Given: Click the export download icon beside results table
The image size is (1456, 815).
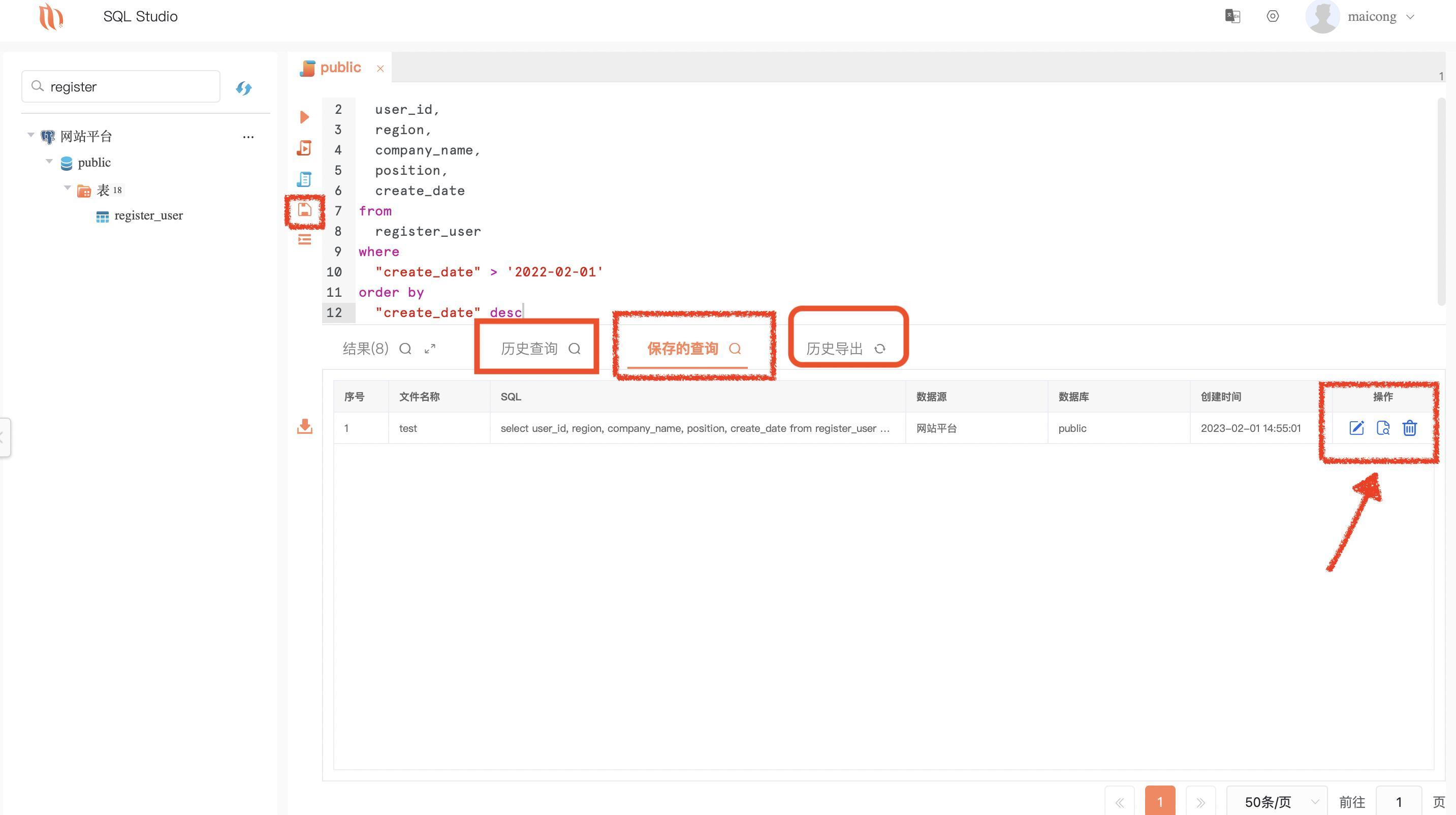Looking at the screenshot, I should 305,427.
